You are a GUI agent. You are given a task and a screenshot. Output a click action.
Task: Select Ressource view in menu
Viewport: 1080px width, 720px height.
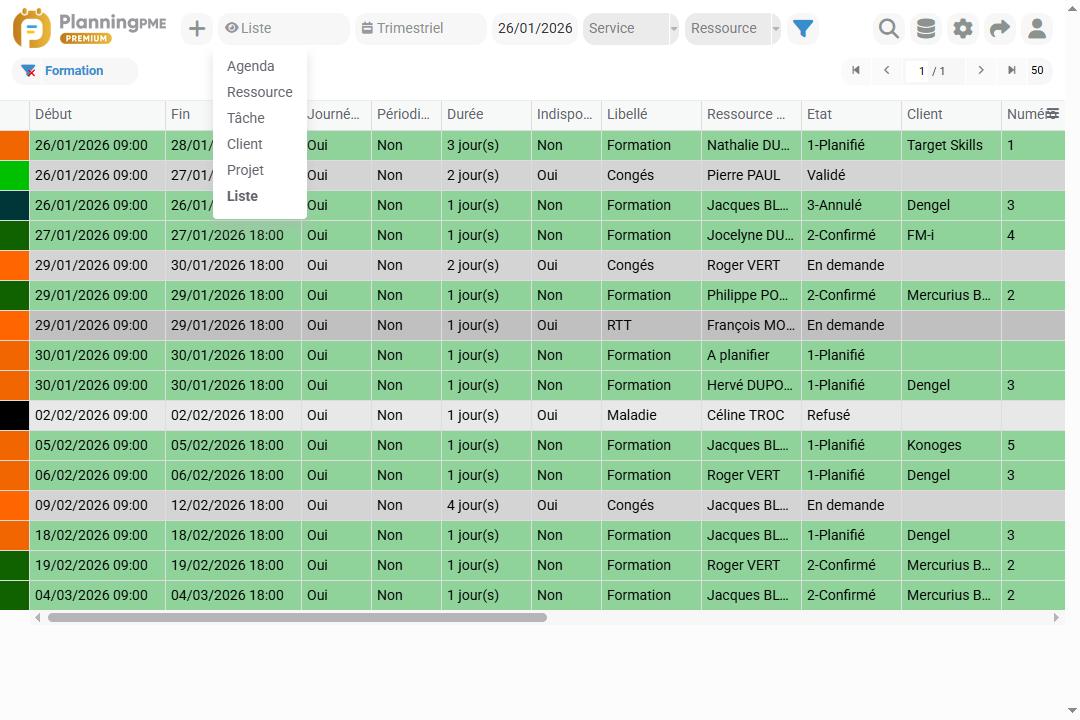pos(260,92)
